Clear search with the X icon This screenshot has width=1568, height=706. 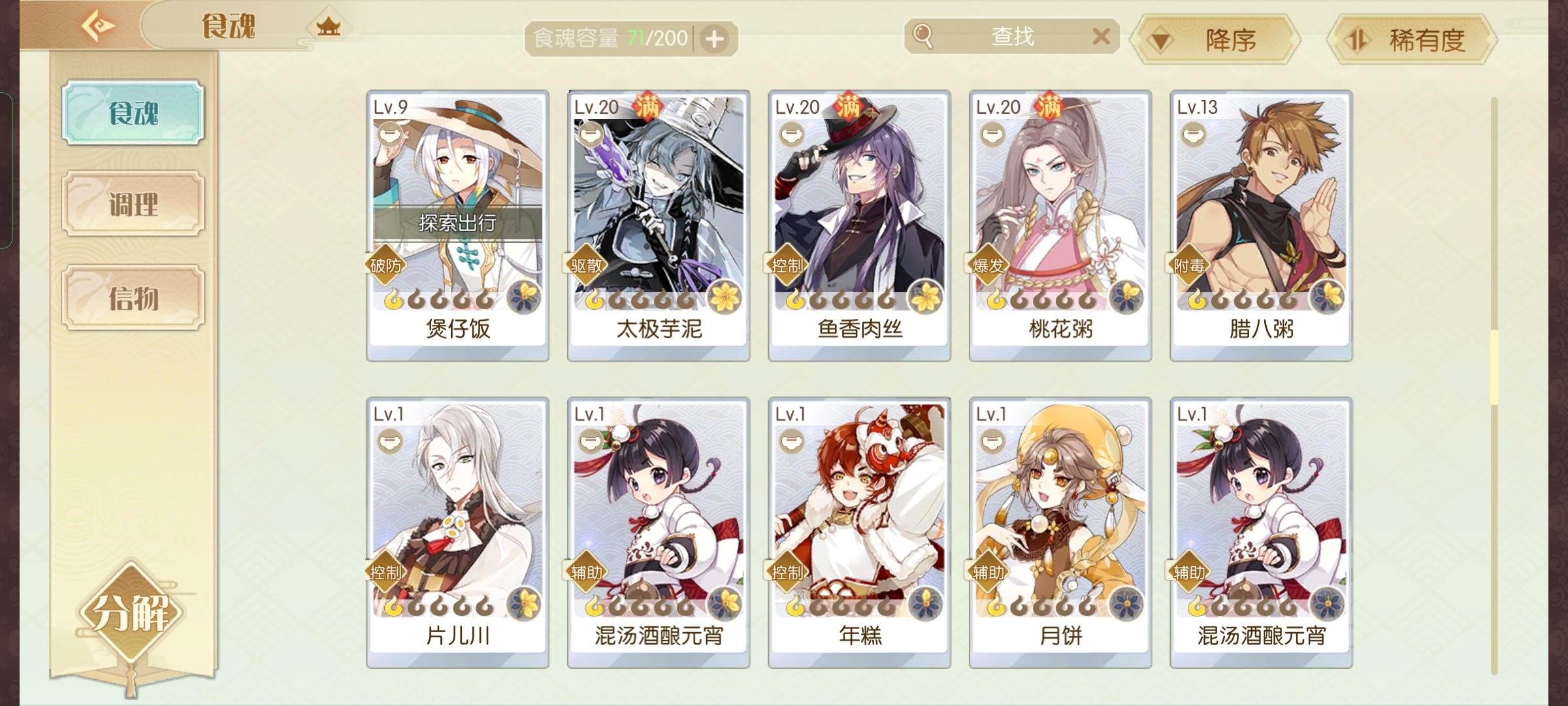1101,36
